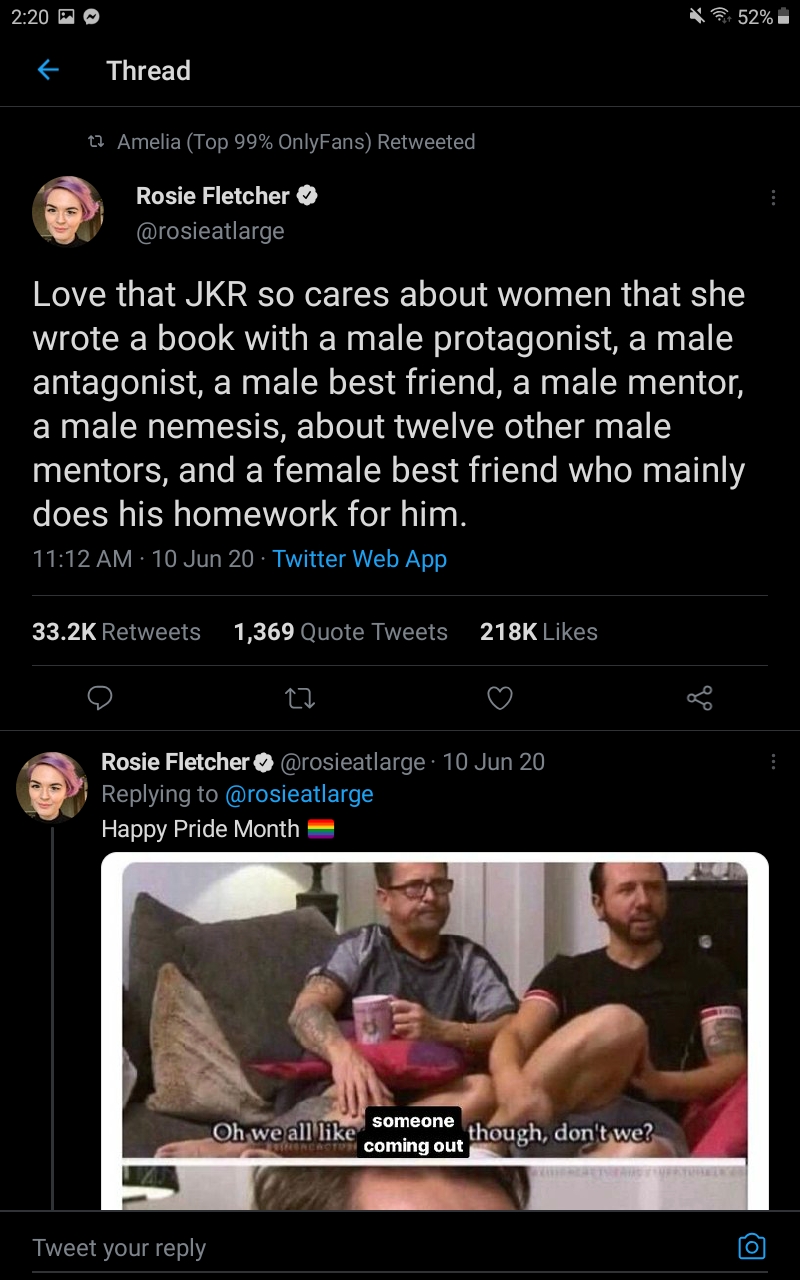Tap the Tweet your reply field
Viewport: 800px width, 1280px height.
(x=380, y=1247)
